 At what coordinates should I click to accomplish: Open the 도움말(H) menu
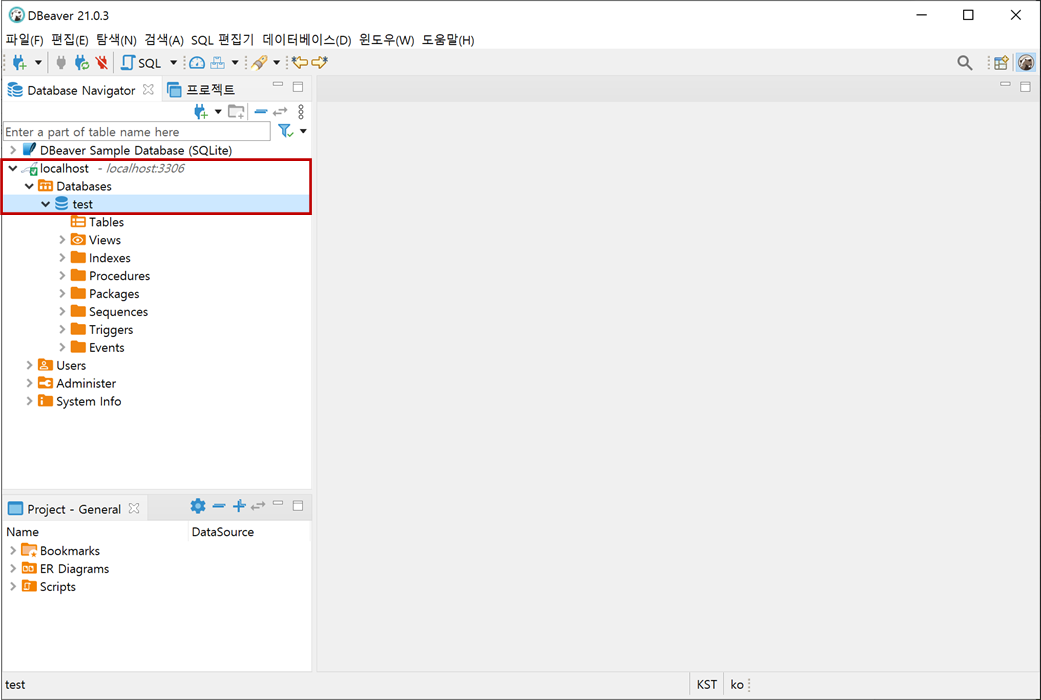tap(448, 40)
